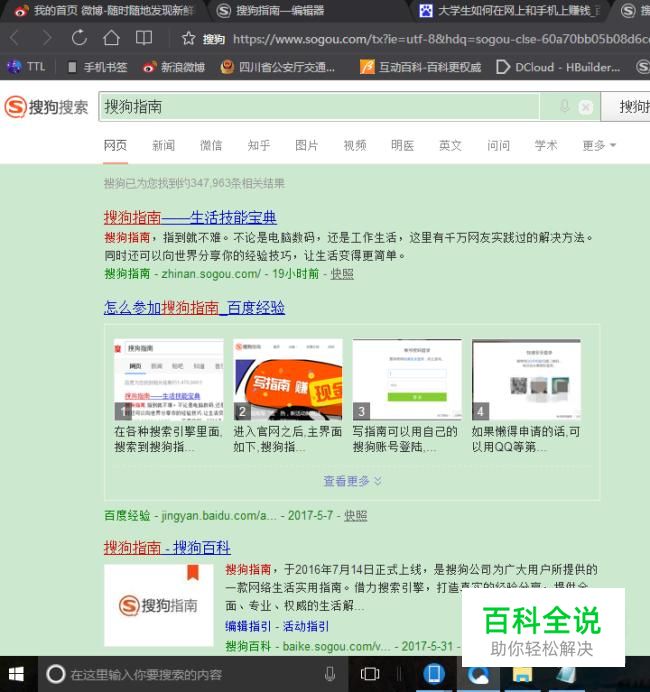
Task: Click the Sogou search logo
Action: point(46,107)
